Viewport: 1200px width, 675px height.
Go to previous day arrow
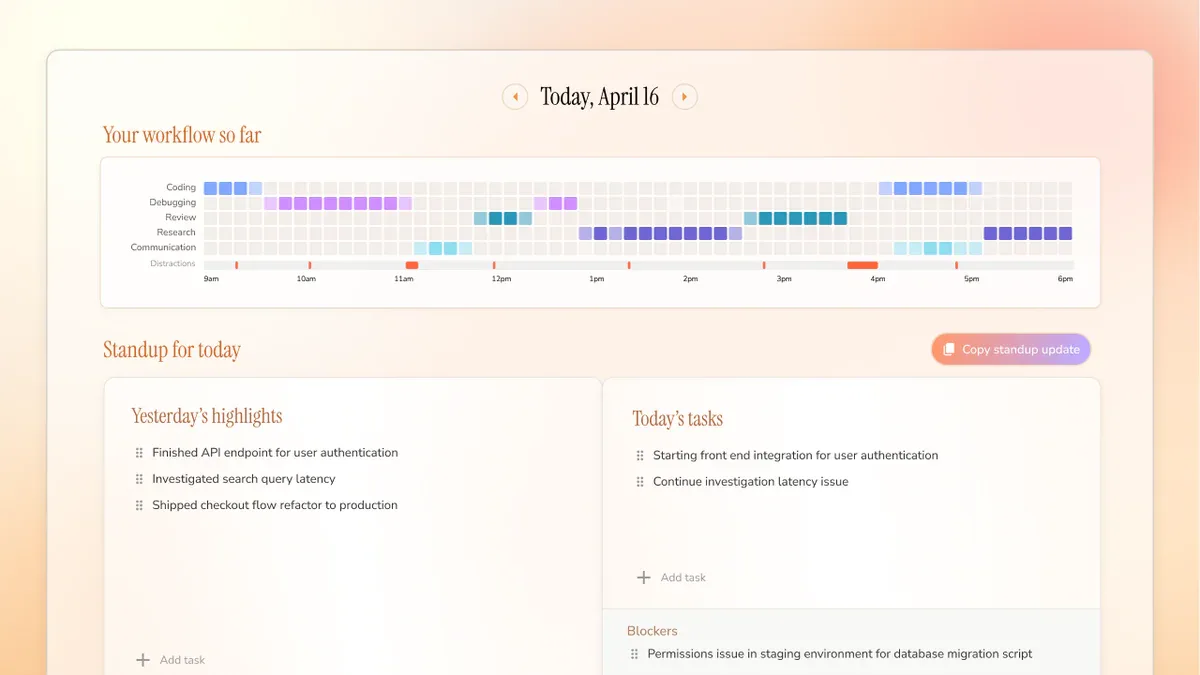(x=515, y=97)
